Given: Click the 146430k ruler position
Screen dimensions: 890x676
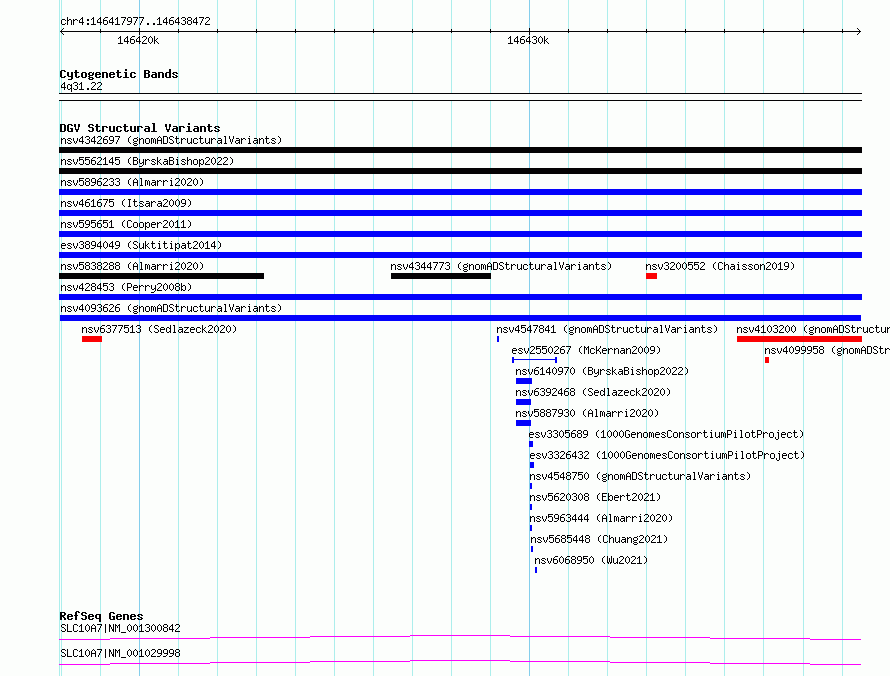Looking at the screenshot, I should coord(528,40).
